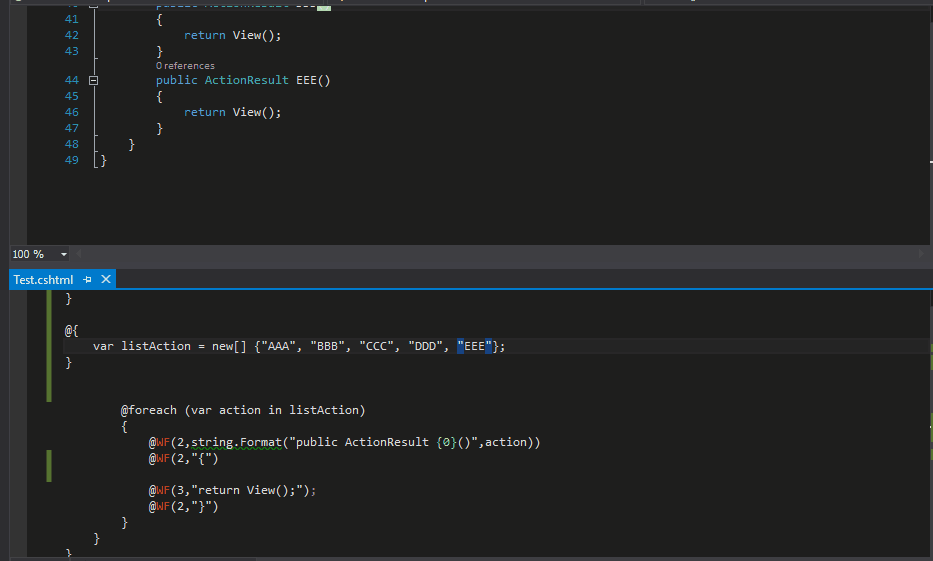
Task: Click the @WF(2,"{") line
Action: click(x=183, y=459)
